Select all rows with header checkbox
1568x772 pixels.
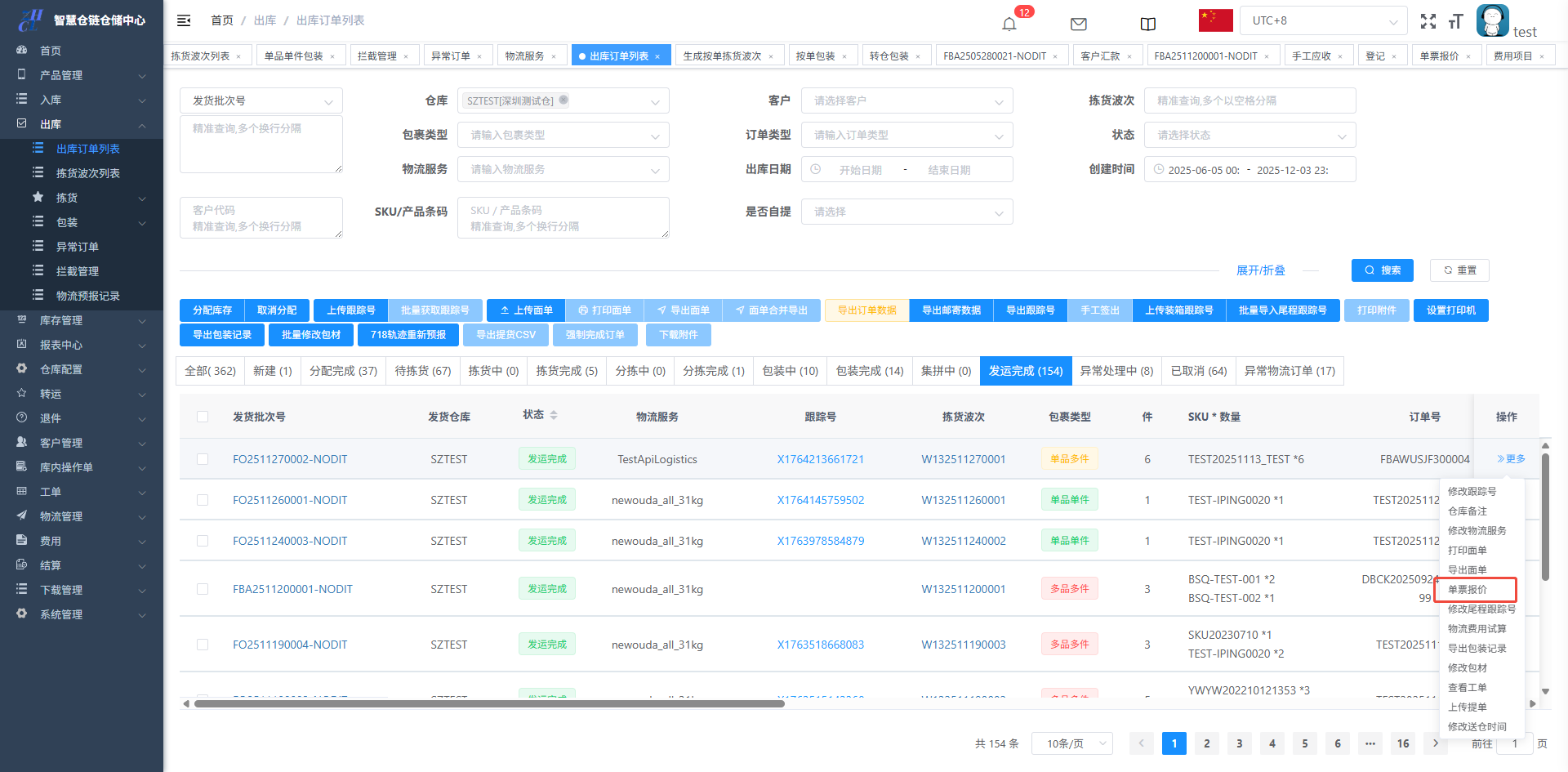(203, 417)
